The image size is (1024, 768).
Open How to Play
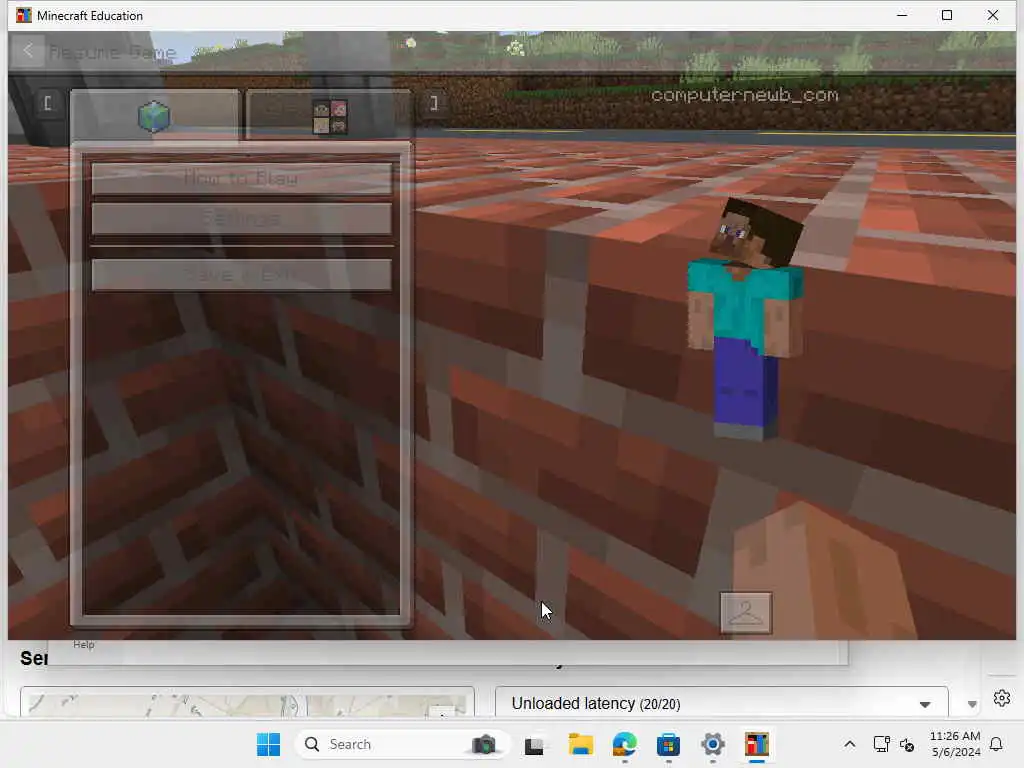point(242,178)
